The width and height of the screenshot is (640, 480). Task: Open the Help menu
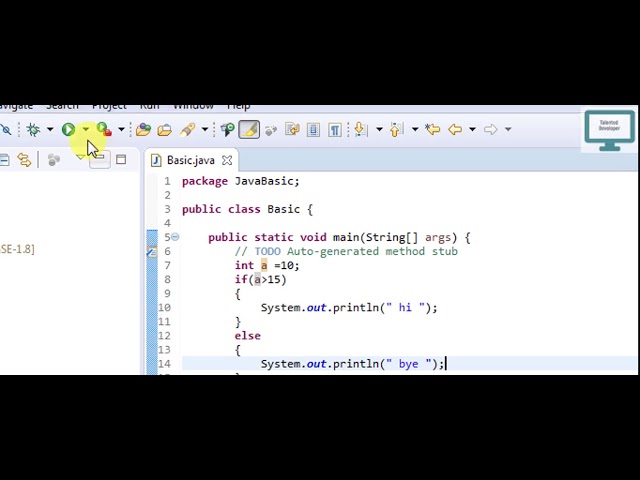tap(239, 107)
